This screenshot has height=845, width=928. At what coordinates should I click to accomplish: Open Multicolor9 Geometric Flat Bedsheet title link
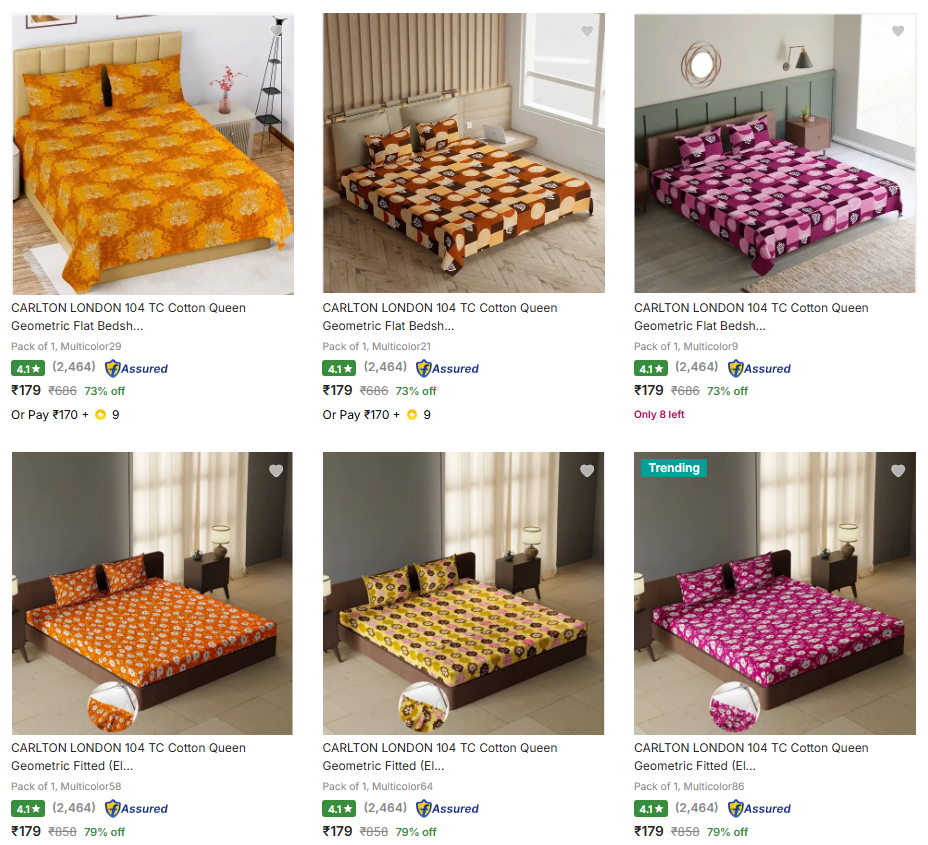[x=751, y=316]
